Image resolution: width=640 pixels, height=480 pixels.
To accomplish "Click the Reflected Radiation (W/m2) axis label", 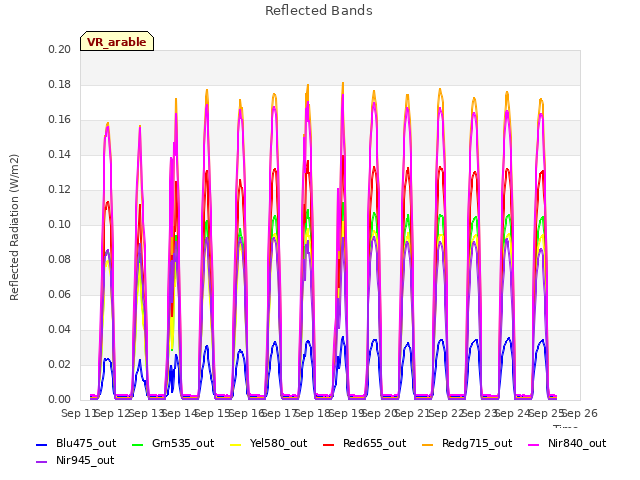I will pos(14,227).
